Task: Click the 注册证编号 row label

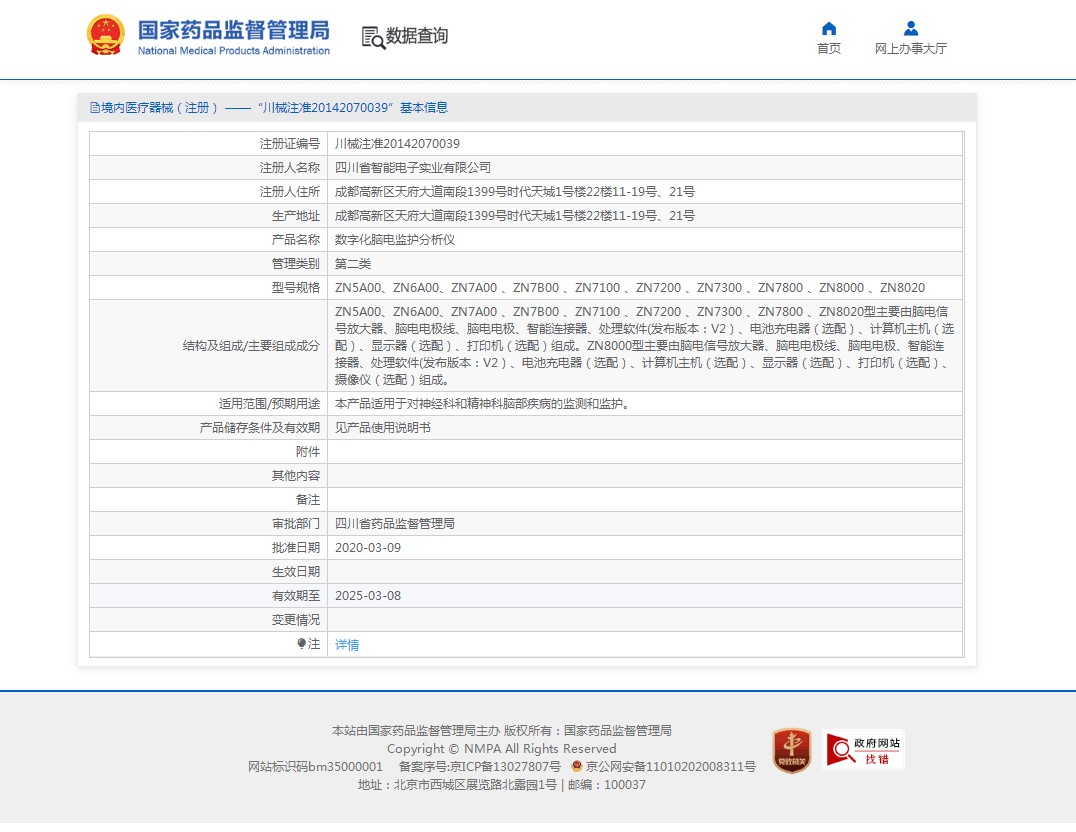Action: tap(290, 143)
